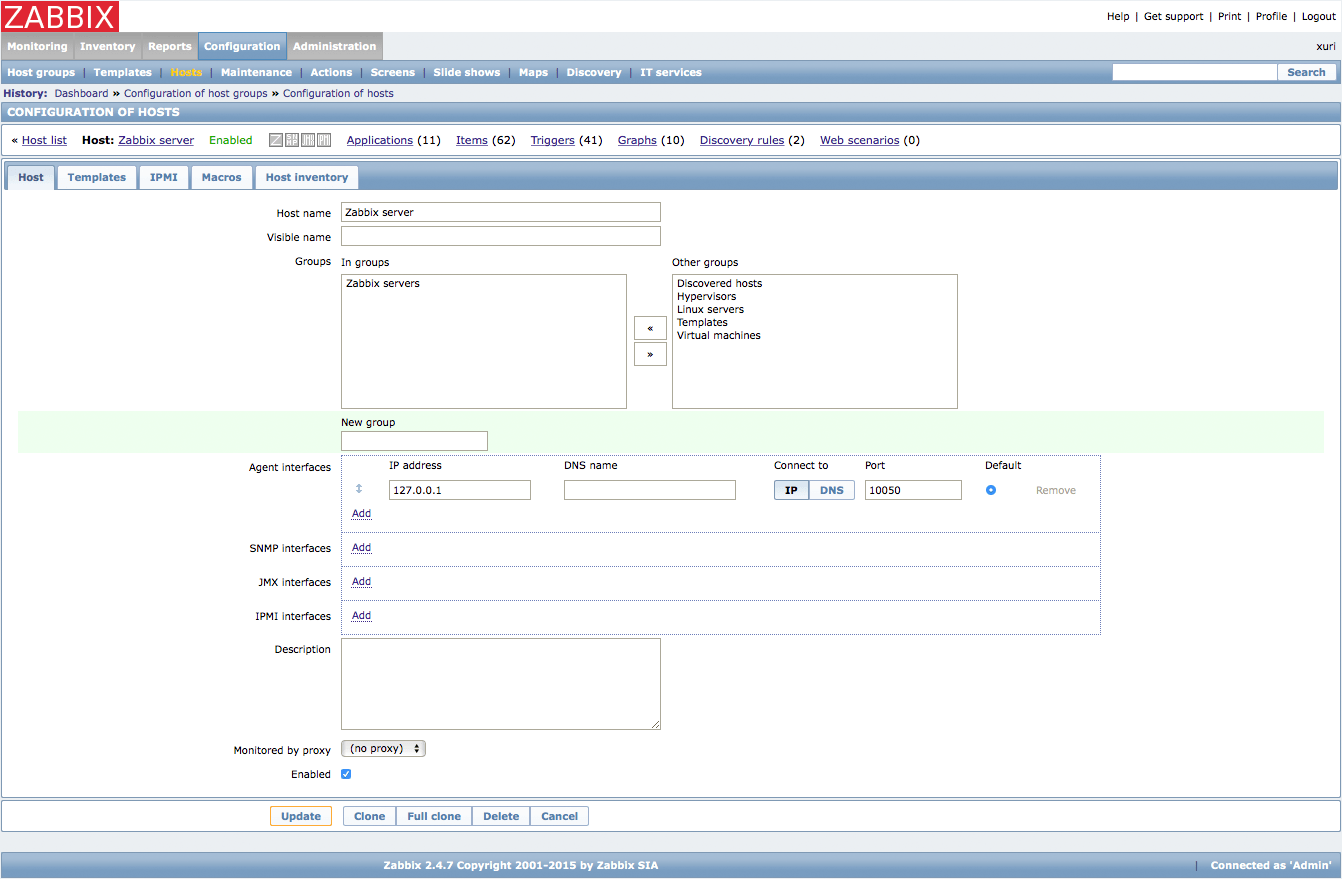
Task: Go to Templates submenu item
Action: (x=123, y=72)
